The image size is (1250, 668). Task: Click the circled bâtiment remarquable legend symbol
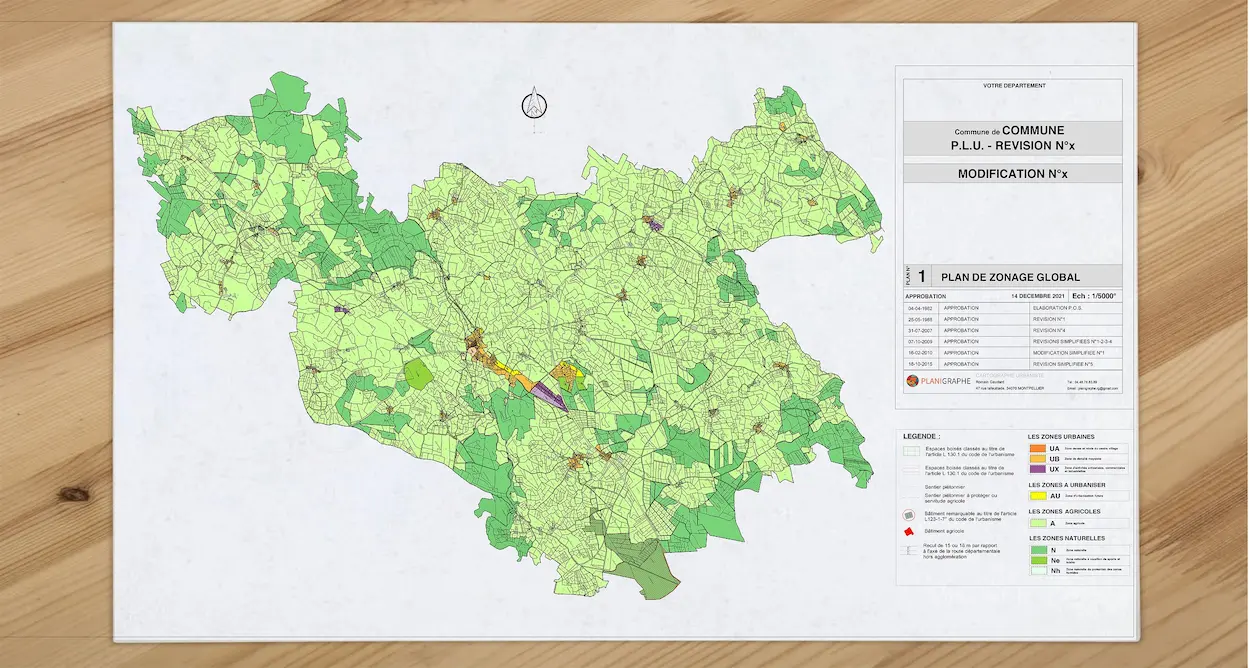tap(910, 513)
